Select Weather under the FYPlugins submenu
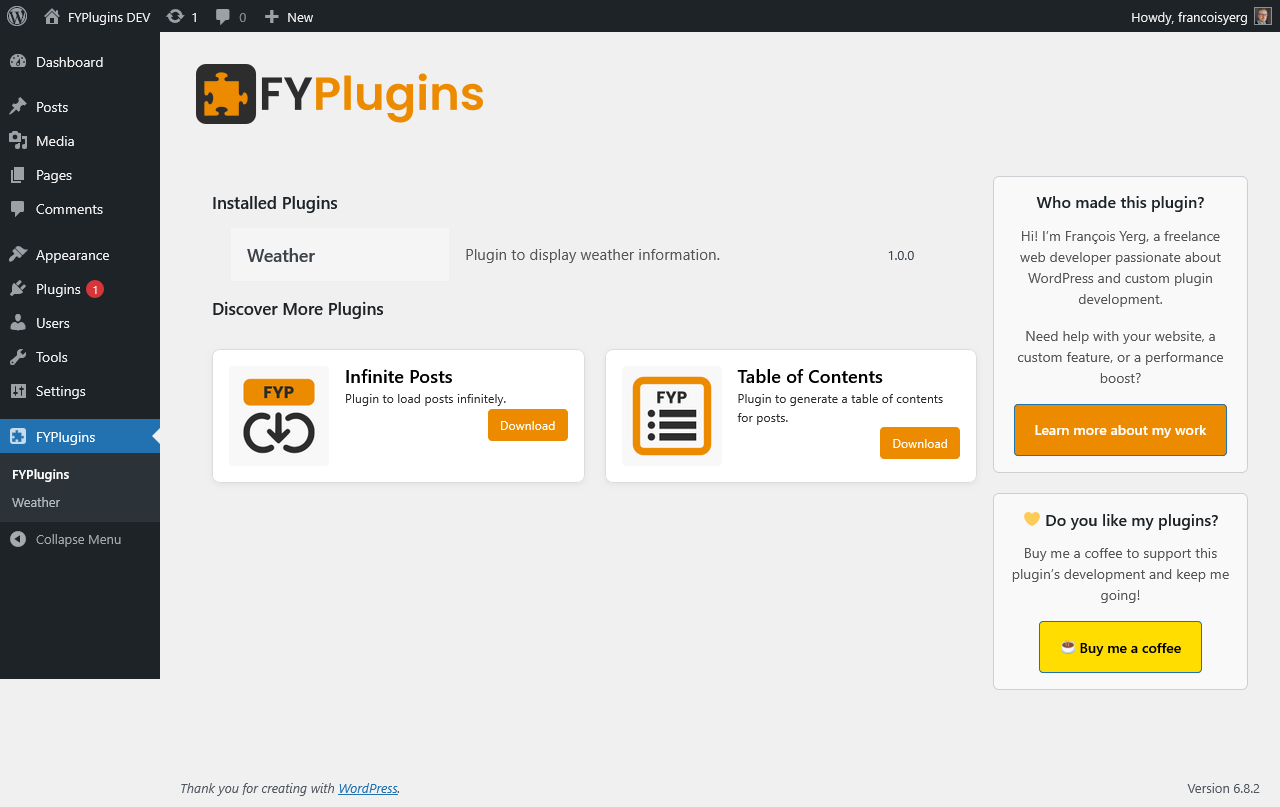The image size is (1280, 807). (x=35, y=502)
